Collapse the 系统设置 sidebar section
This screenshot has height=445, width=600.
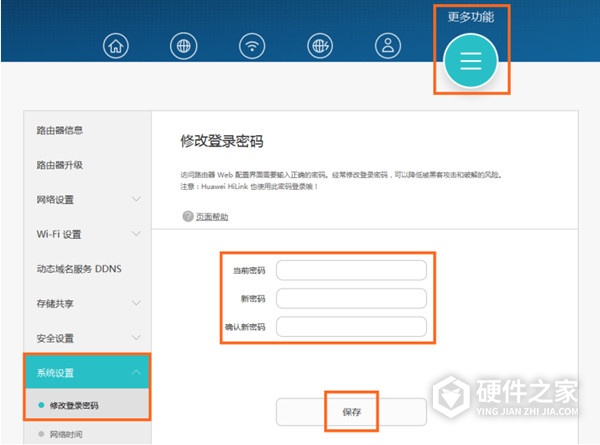click(88, 372)
